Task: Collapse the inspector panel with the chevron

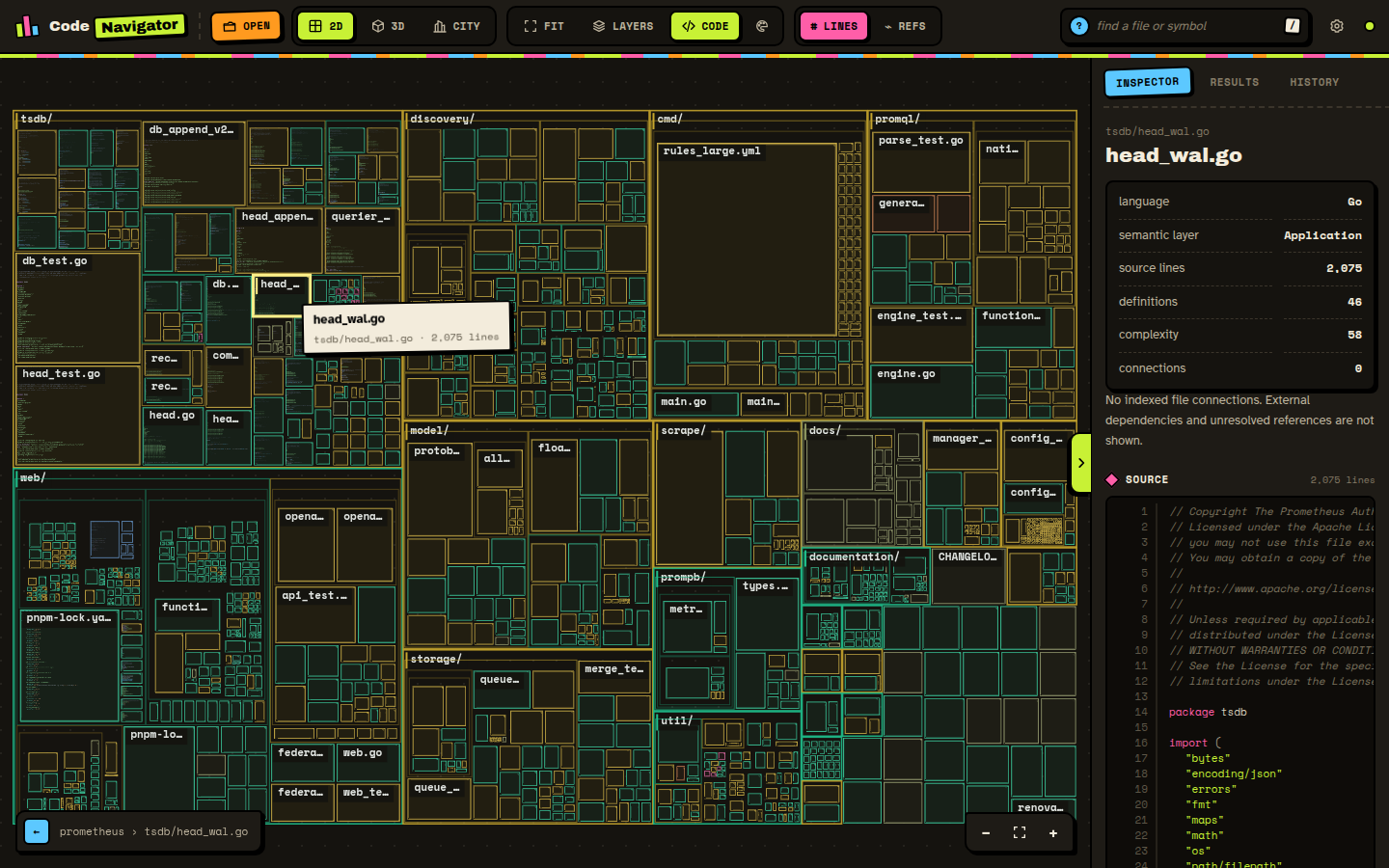Action: [x=1081, y=463]
